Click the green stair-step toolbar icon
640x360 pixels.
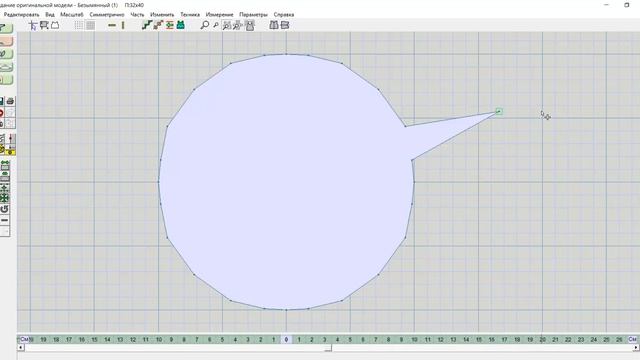[147, 25]
